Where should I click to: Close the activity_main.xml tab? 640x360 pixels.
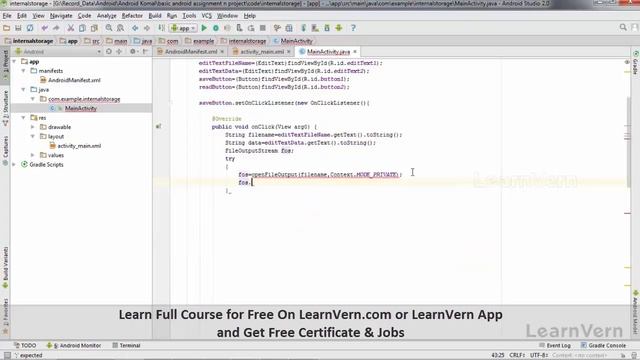point(289,52)
